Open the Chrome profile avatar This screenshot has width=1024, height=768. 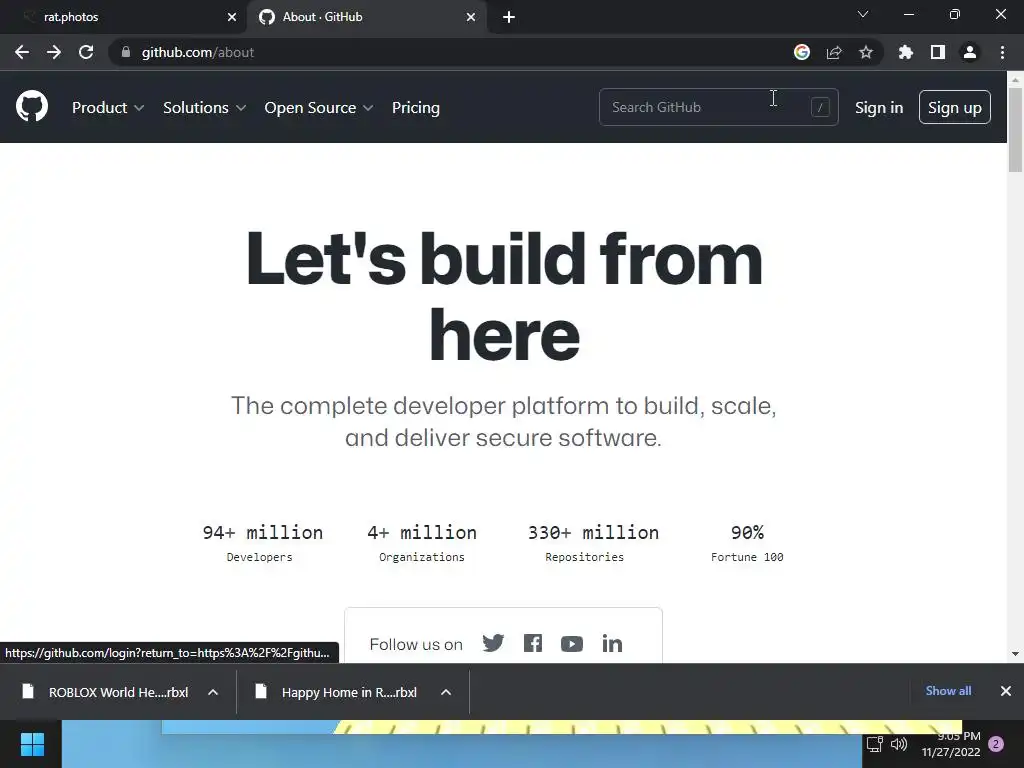(x=970, y=52)
